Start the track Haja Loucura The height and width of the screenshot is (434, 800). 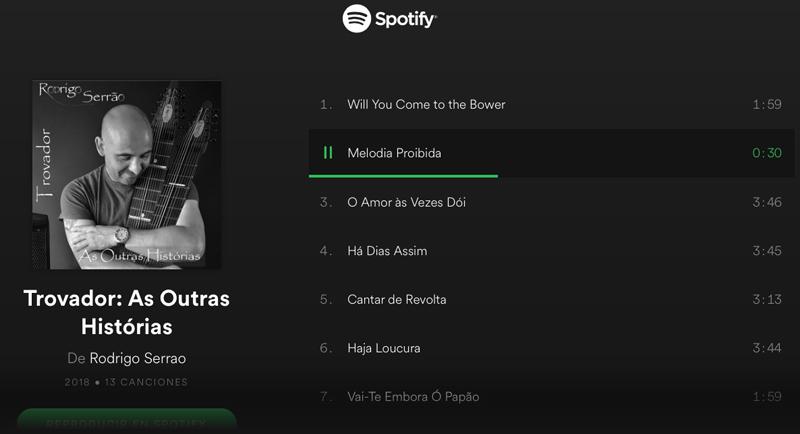point(551,348)
